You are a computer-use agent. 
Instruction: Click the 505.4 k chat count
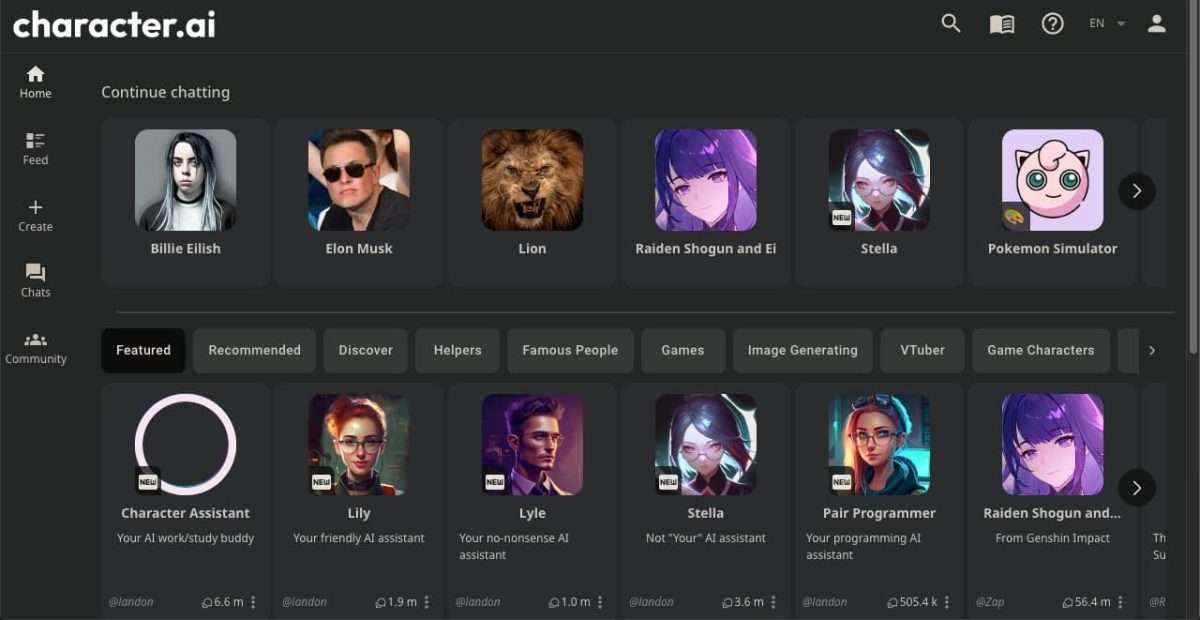coord(912,602)
